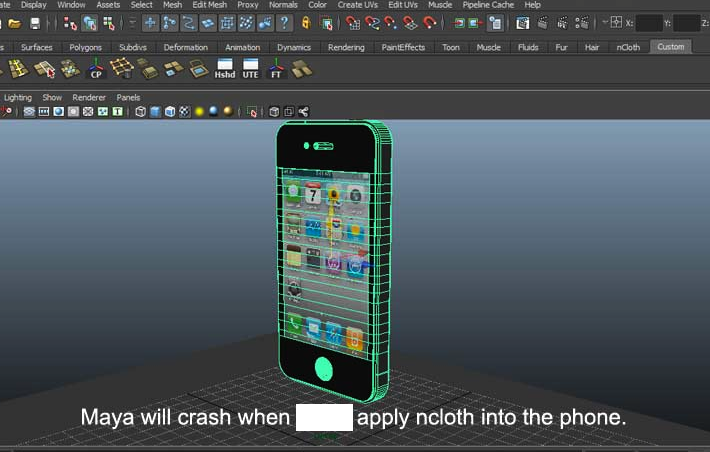Screen dimensions: 710x452
Task: Toggle joints selection mask
Action: [x=169, y=23]
